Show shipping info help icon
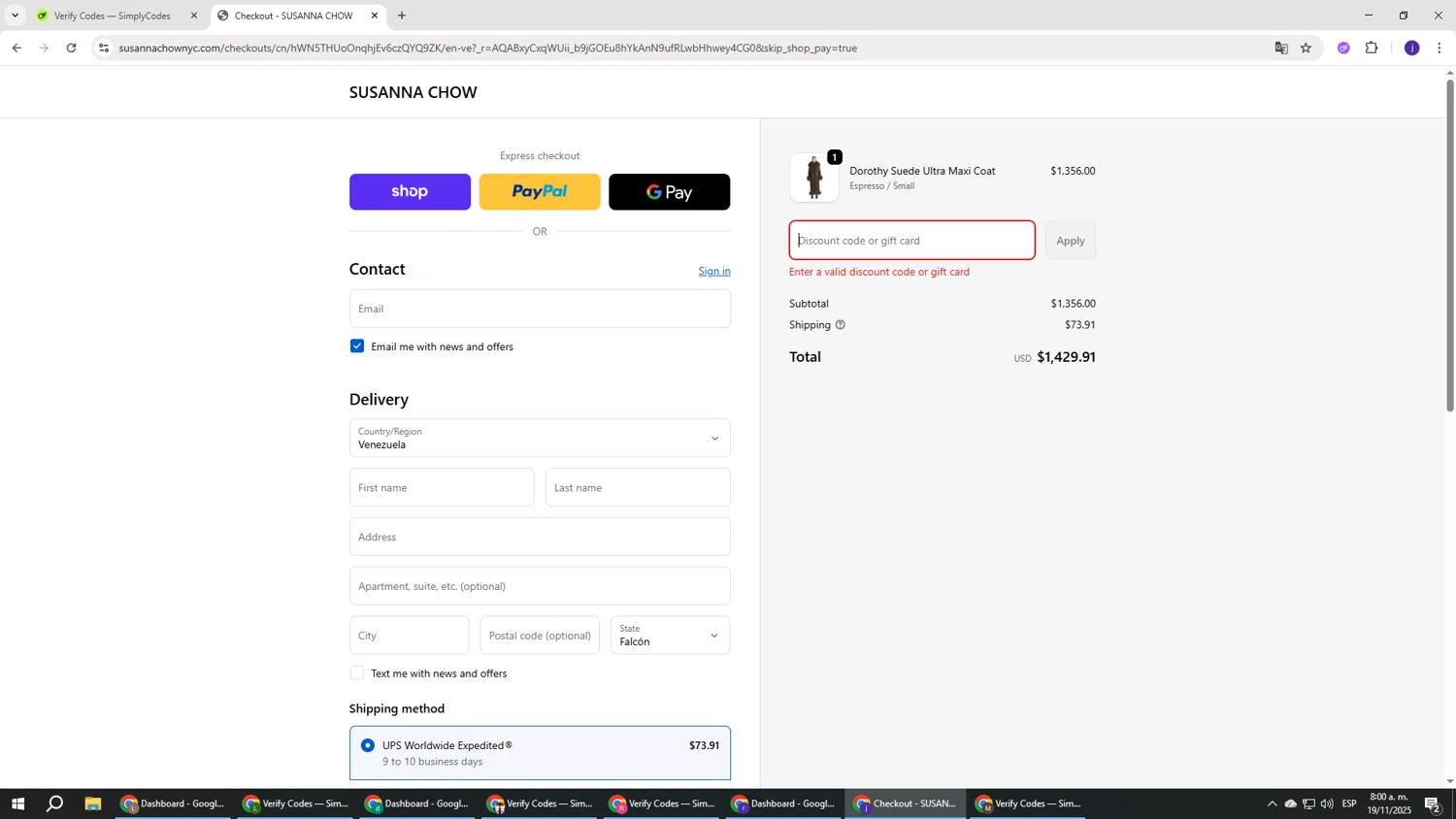The height and width of the screenshot is (819, 1456). [x=841, y=325]
